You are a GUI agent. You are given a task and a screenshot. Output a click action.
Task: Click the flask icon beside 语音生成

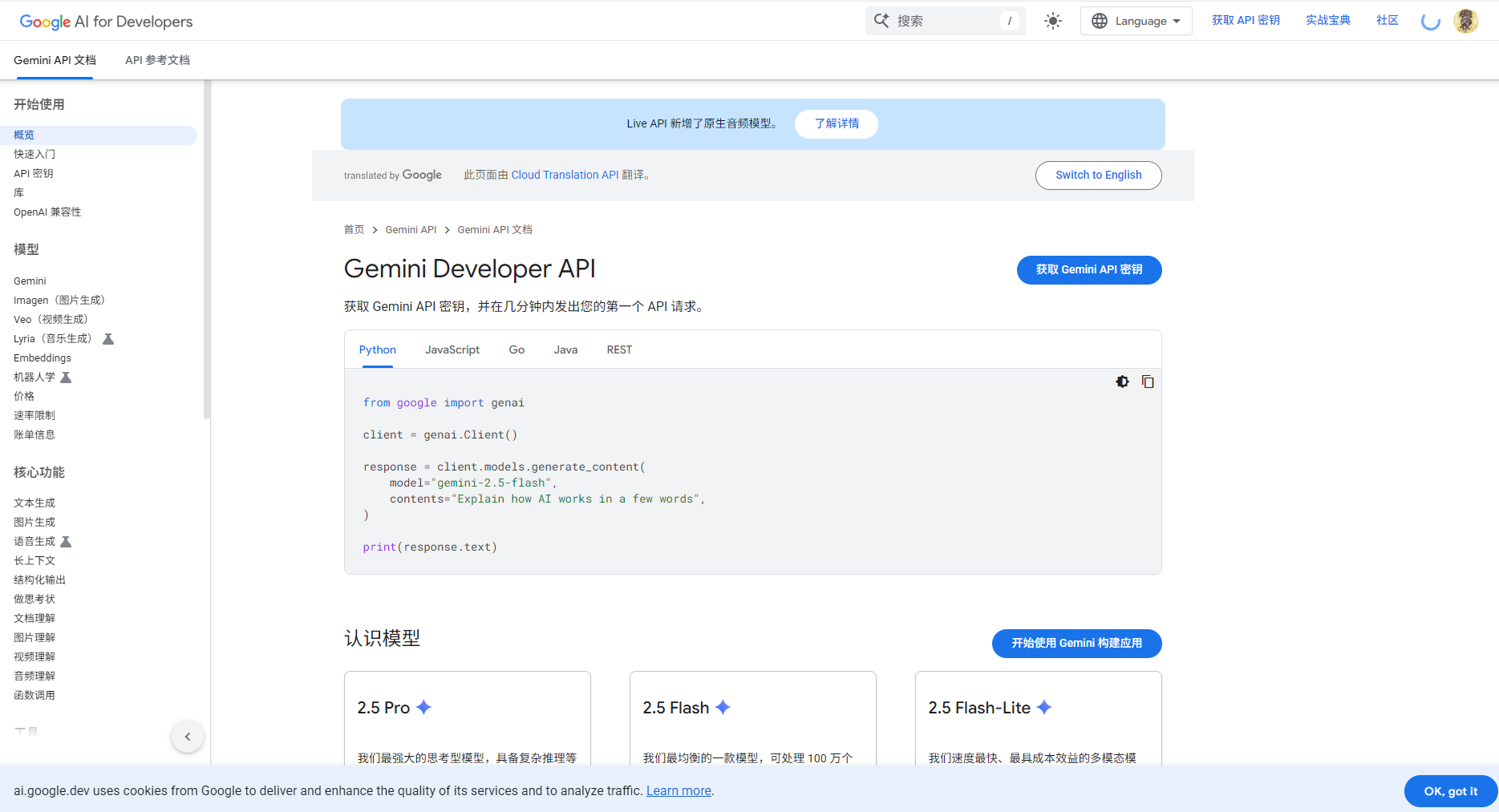[66, 542]
